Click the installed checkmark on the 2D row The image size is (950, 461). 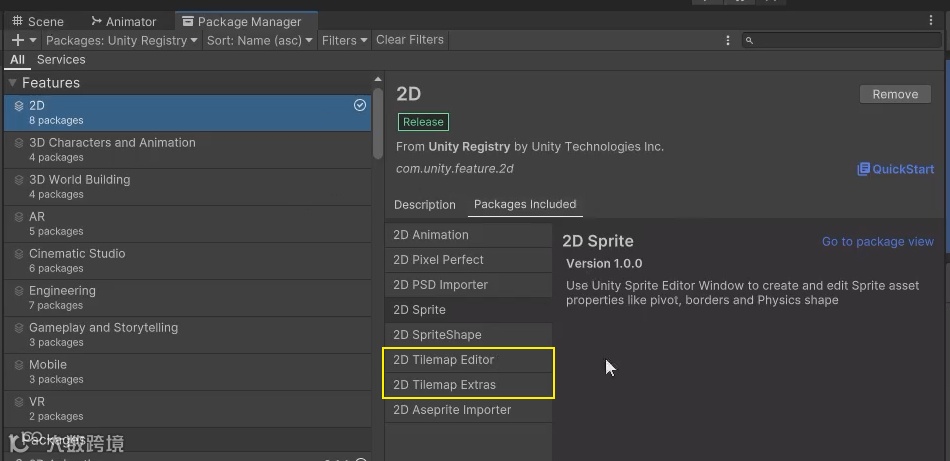pyautogui.click(x=360, y=105)
